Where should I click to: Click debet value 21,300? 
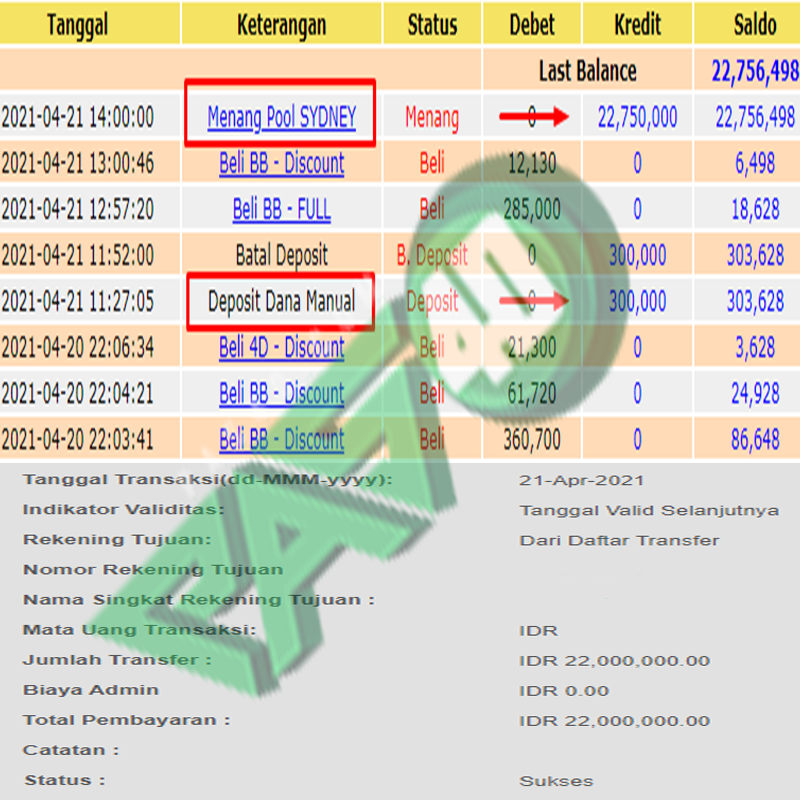click(x=532, y=347)
